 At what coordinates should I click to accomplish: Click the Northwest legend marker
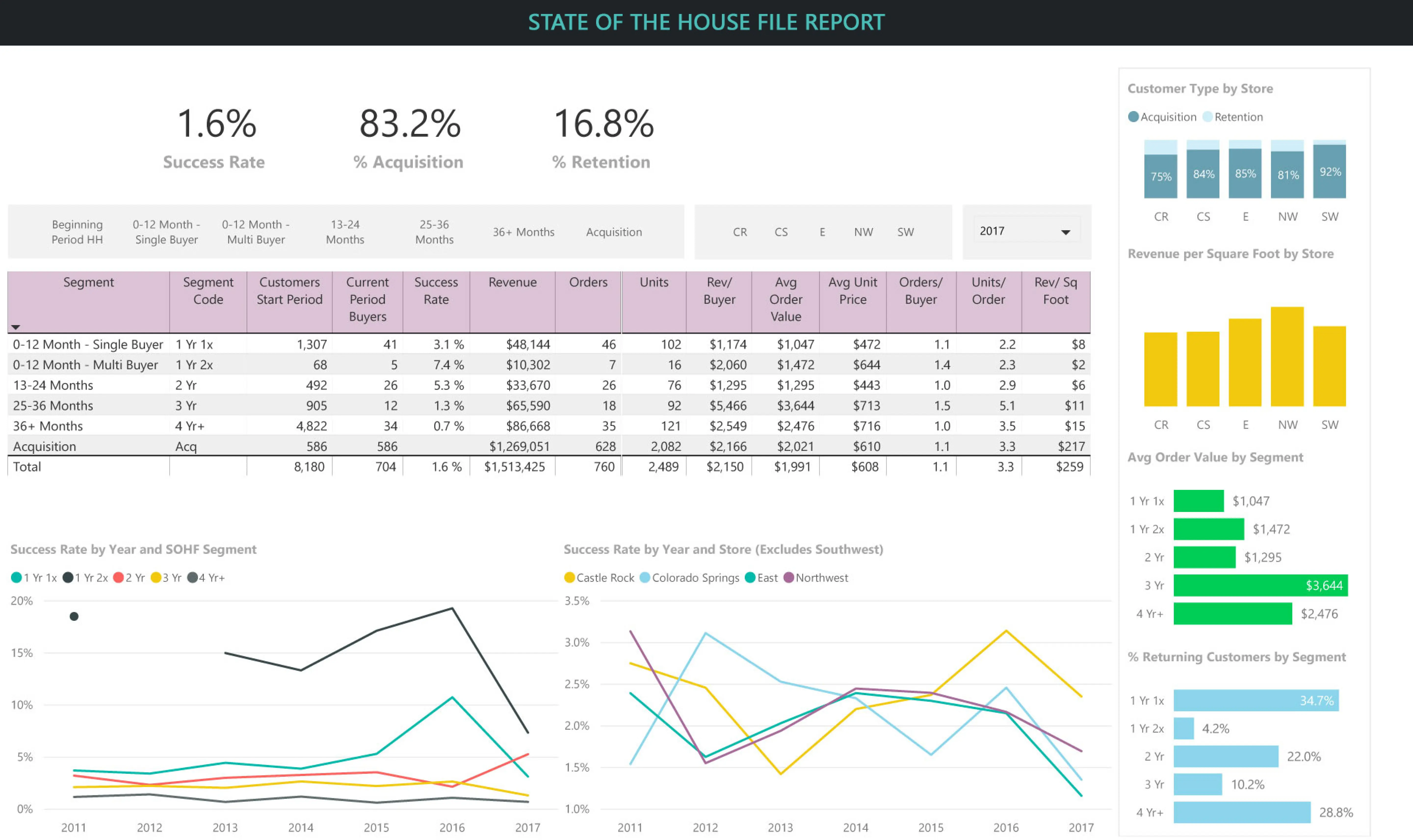click(789, 577)
